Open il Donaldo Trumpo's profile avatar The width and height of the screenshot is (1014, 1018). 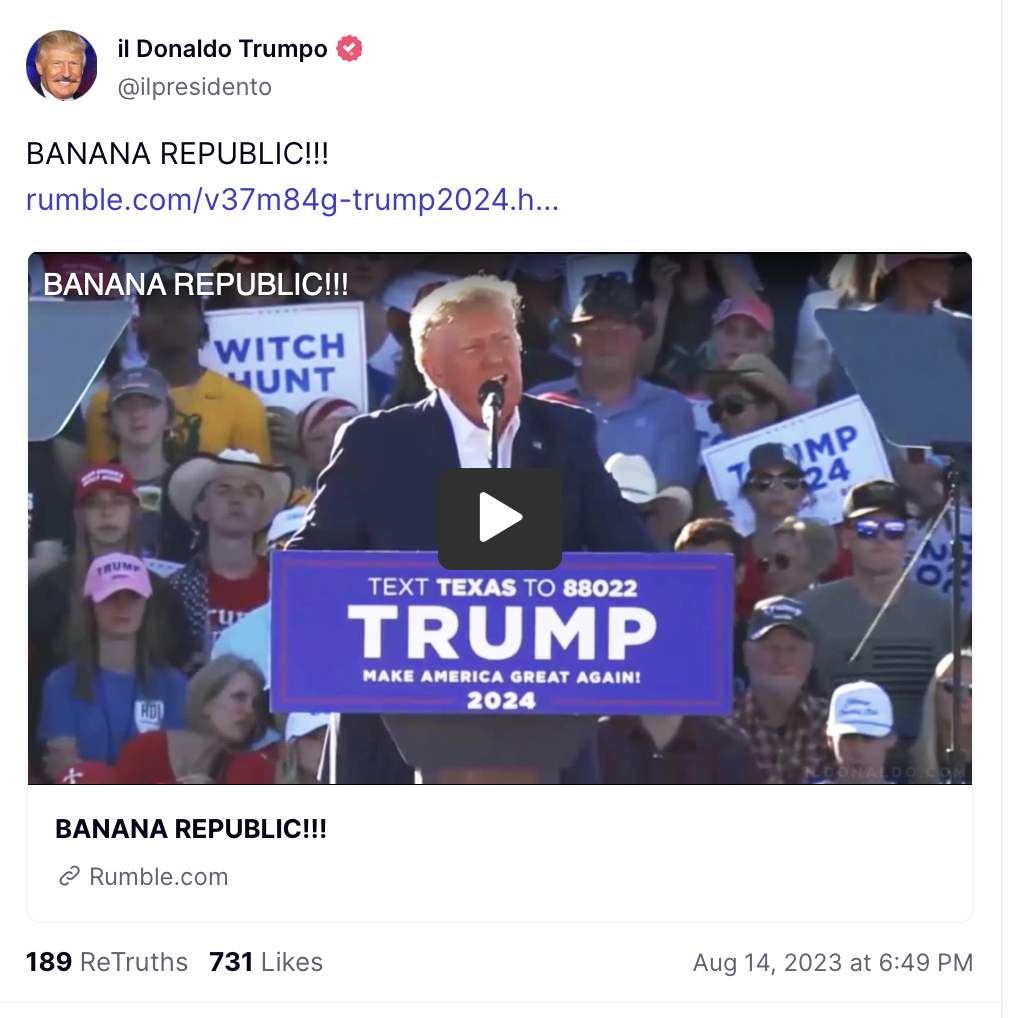(62, 65)
